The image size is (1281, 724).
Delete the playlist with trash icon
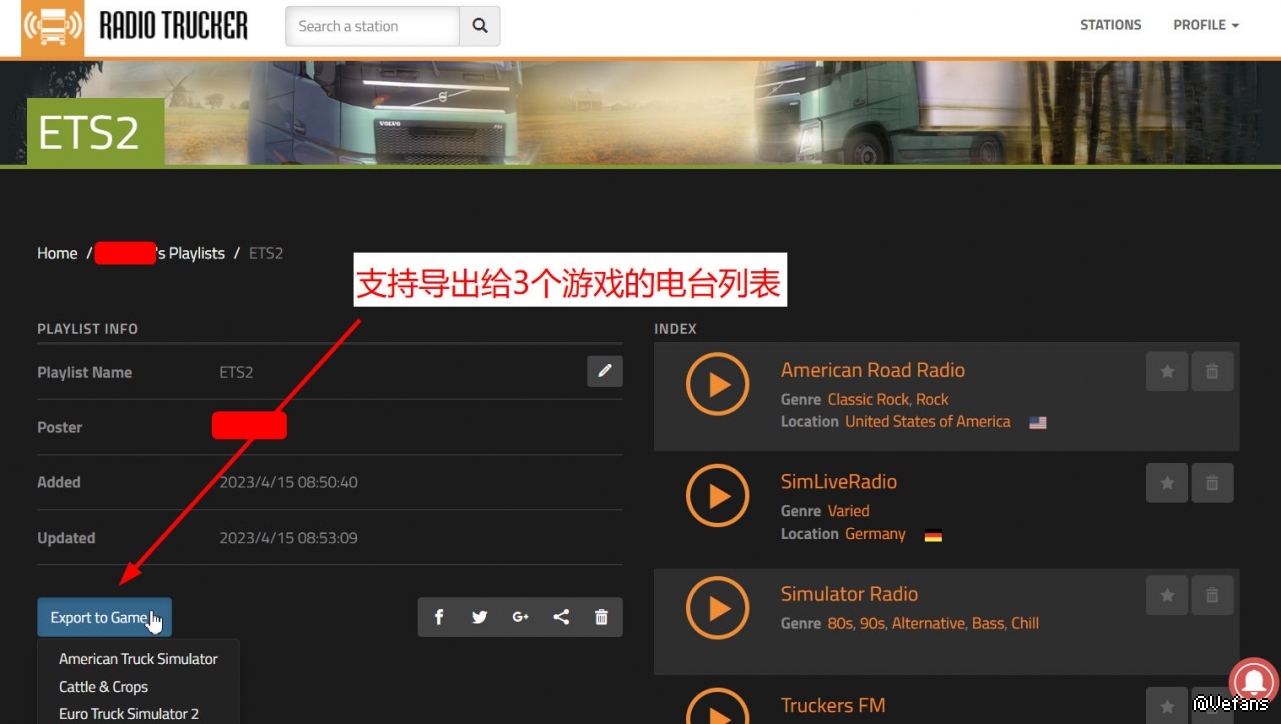[x=601, y=617]
